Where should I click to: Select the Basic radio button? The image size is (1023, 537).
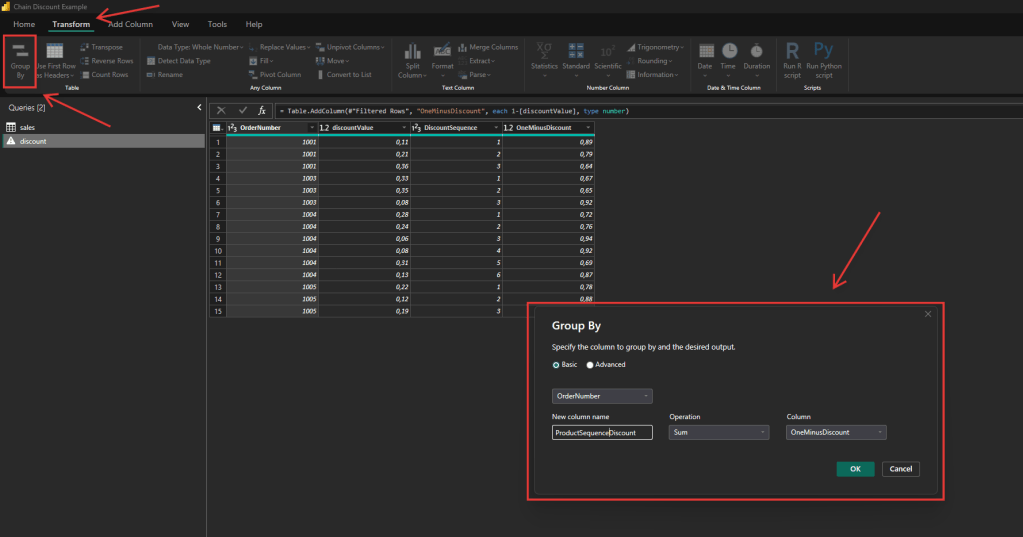pyautogui.click(x=557, y=364)
